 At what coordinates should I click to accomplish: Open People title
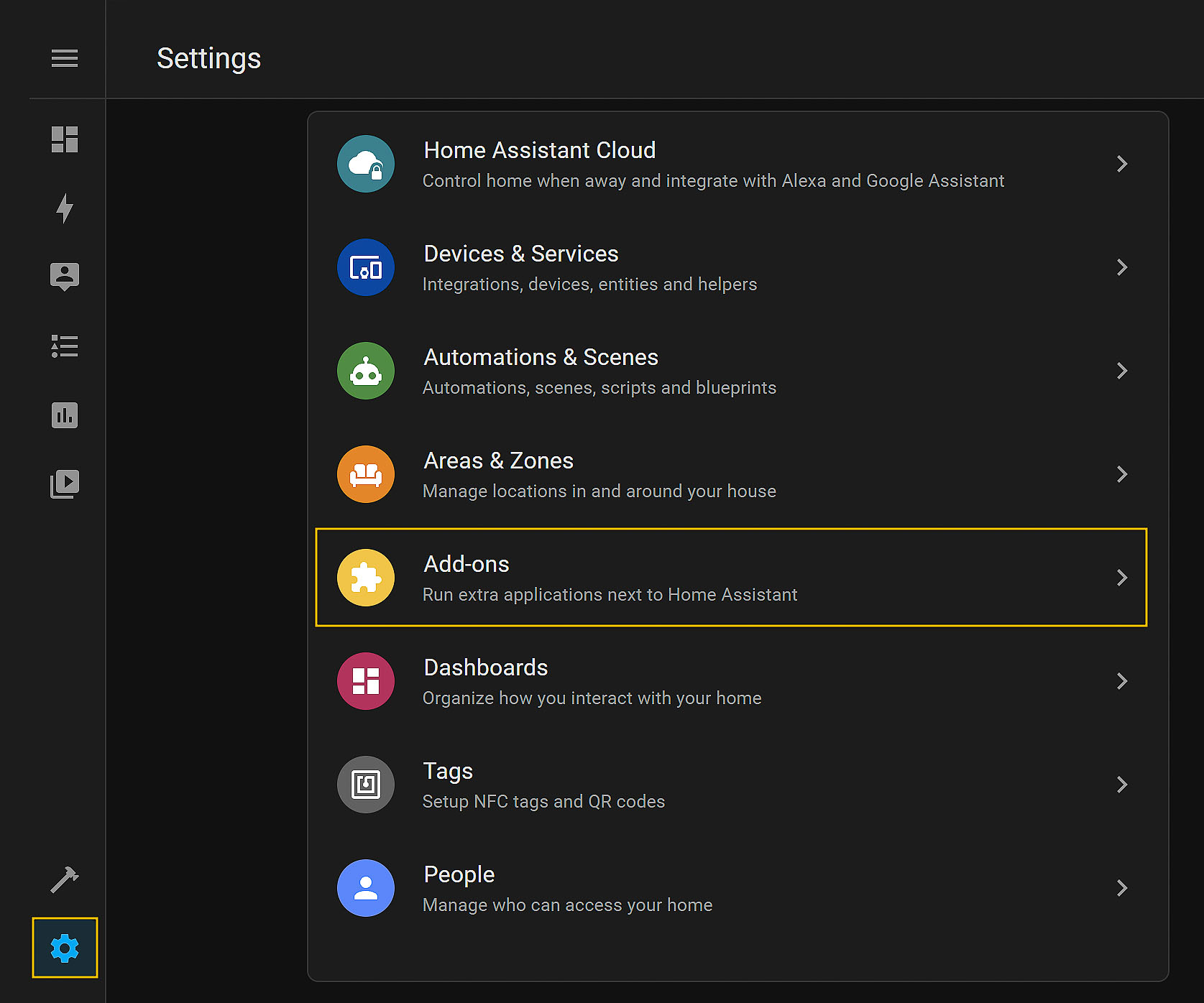click(459, 875)
